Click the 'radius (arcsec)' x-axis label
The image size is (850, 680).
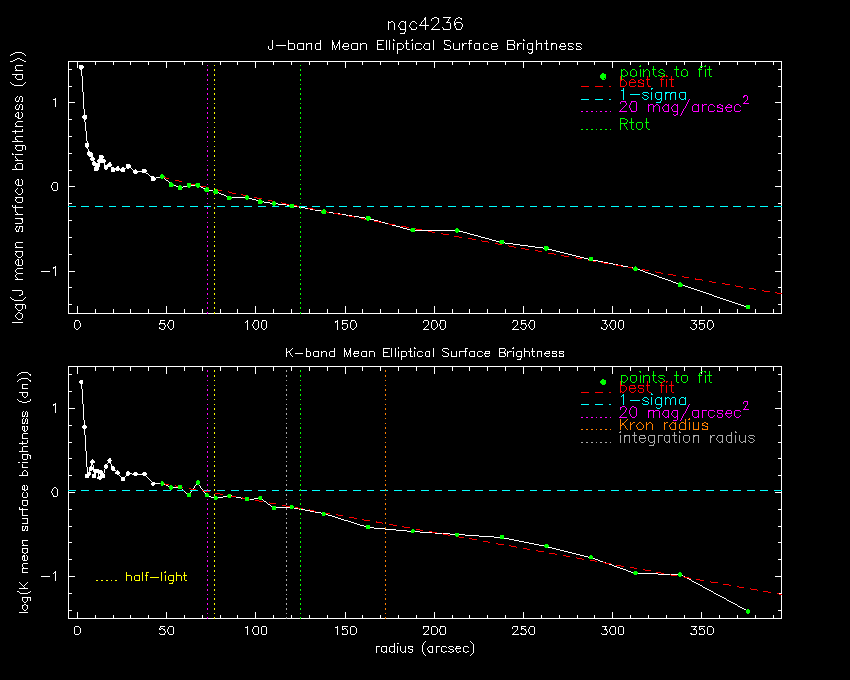[x=425, y=648]
